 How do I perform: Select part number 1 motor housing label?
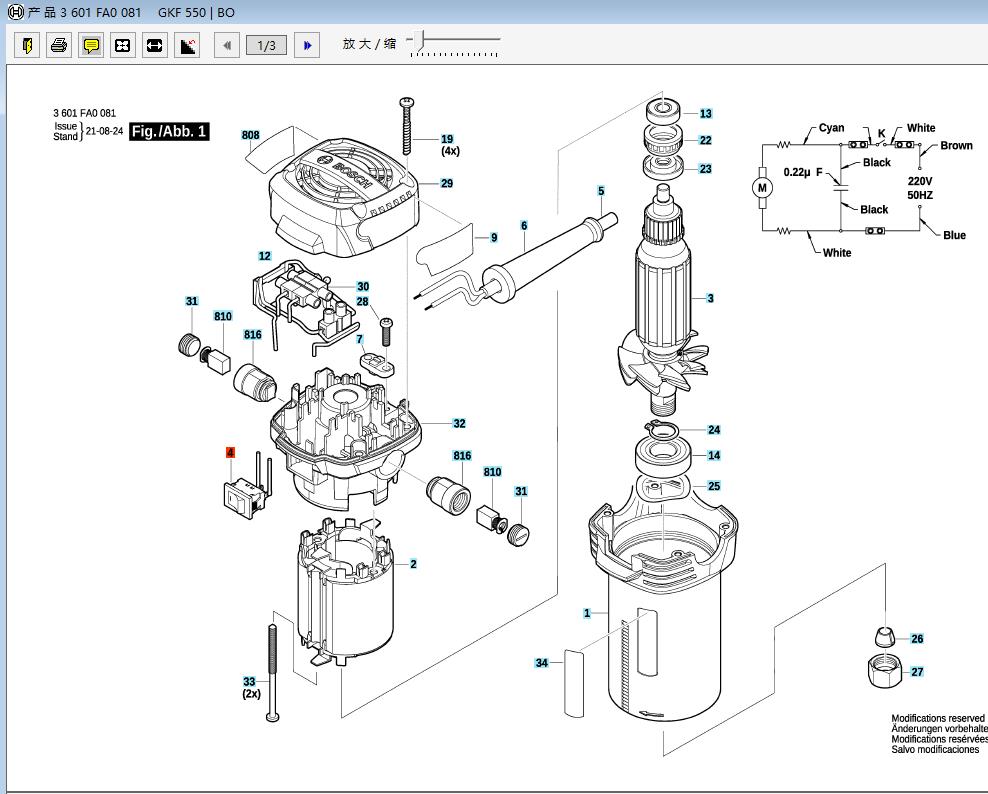click(x=587, y=613)
